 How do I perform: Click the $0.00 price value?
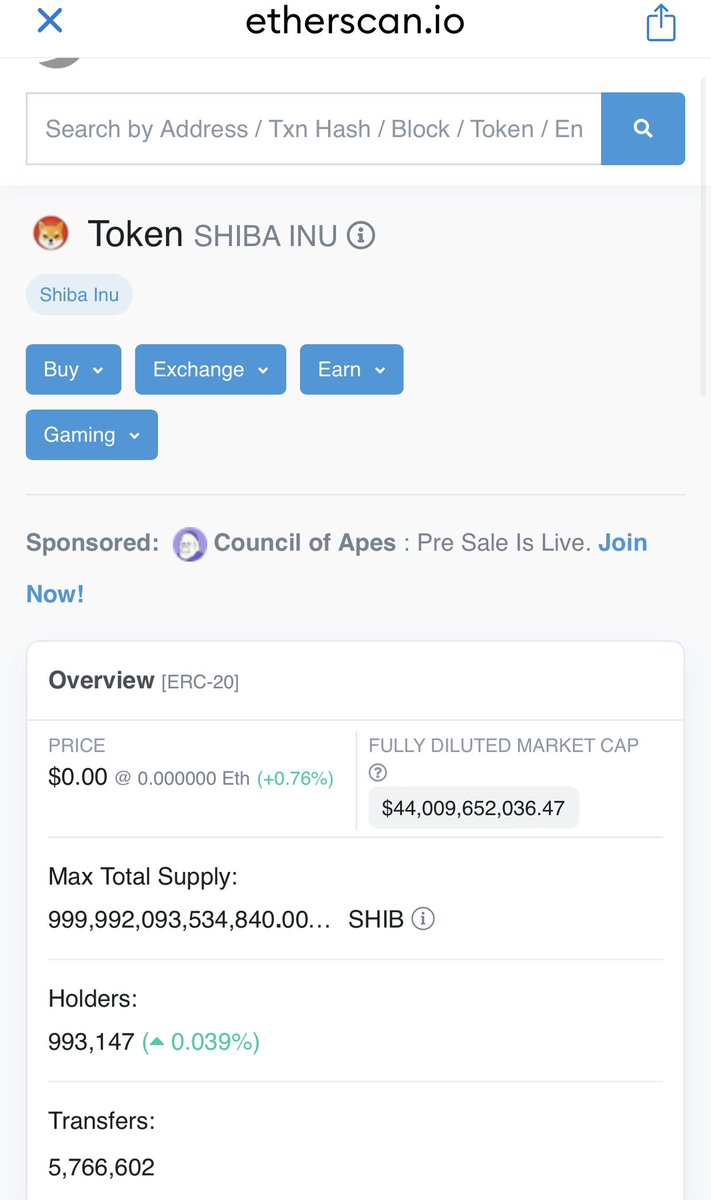click(x=78, y=777)
